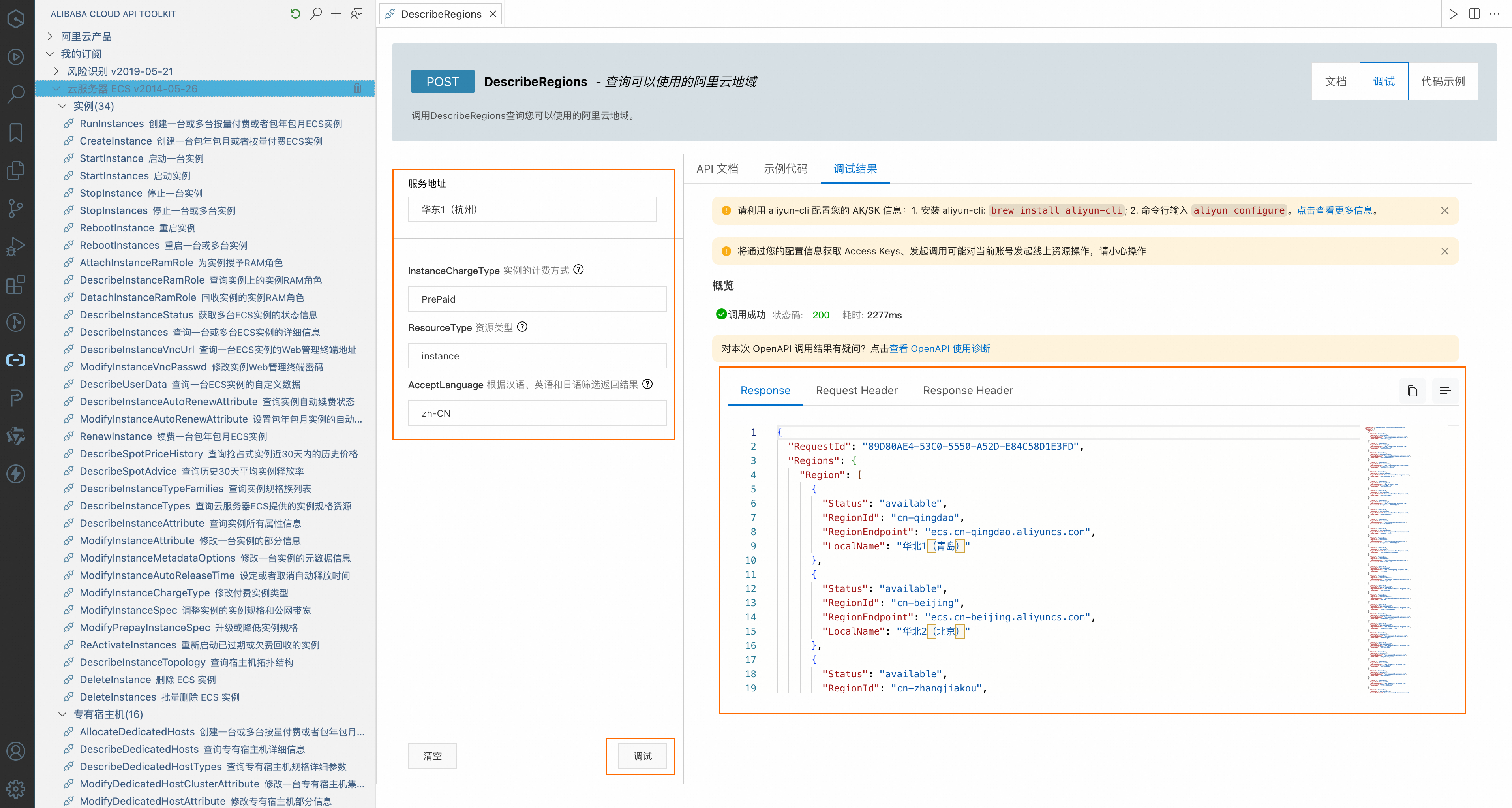The height and width of the screenshot is (808, 1512).
Task: Click the refresh icon in API Toolkit header
Action: [295, 13]
